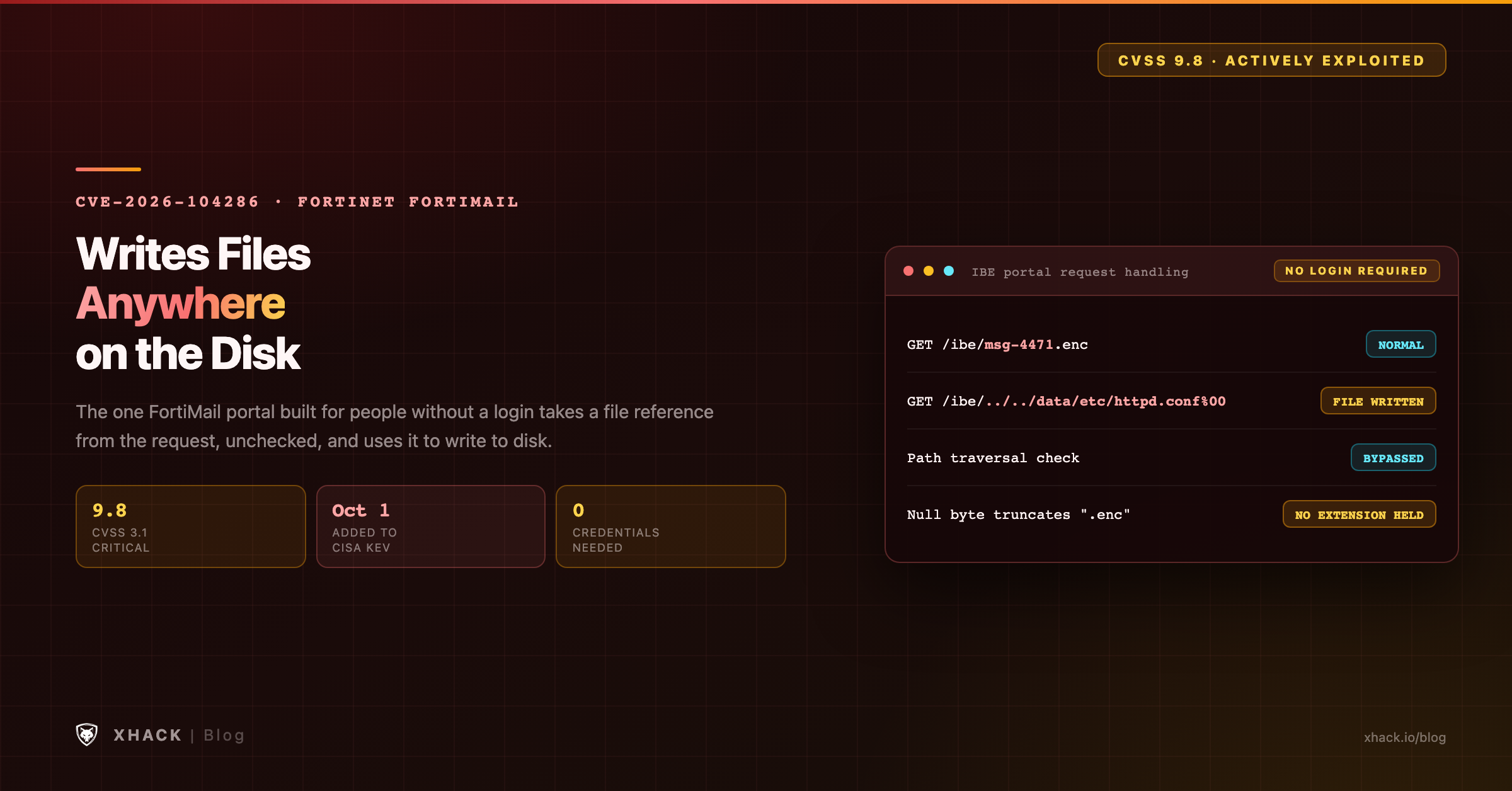
Task: Click the FORTINET FORTIMAIL label
Action: [x=408, y=202]
